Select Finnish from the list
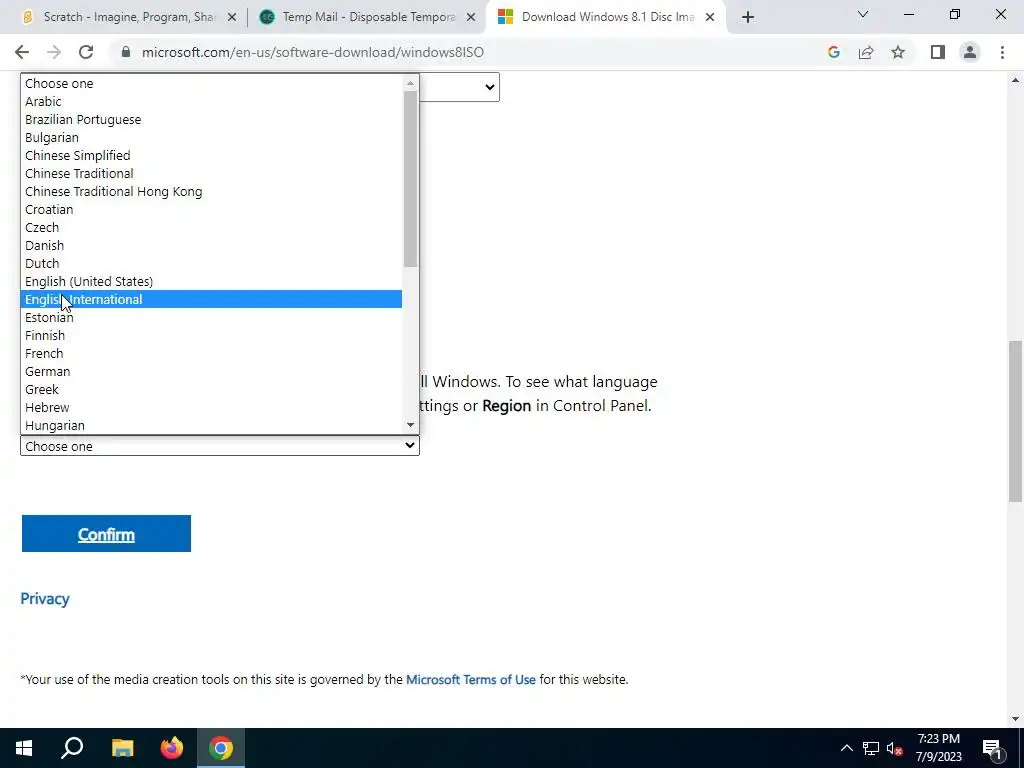Screen dimensions: 1024x768 pyautogui.click(x=211, y=335)
